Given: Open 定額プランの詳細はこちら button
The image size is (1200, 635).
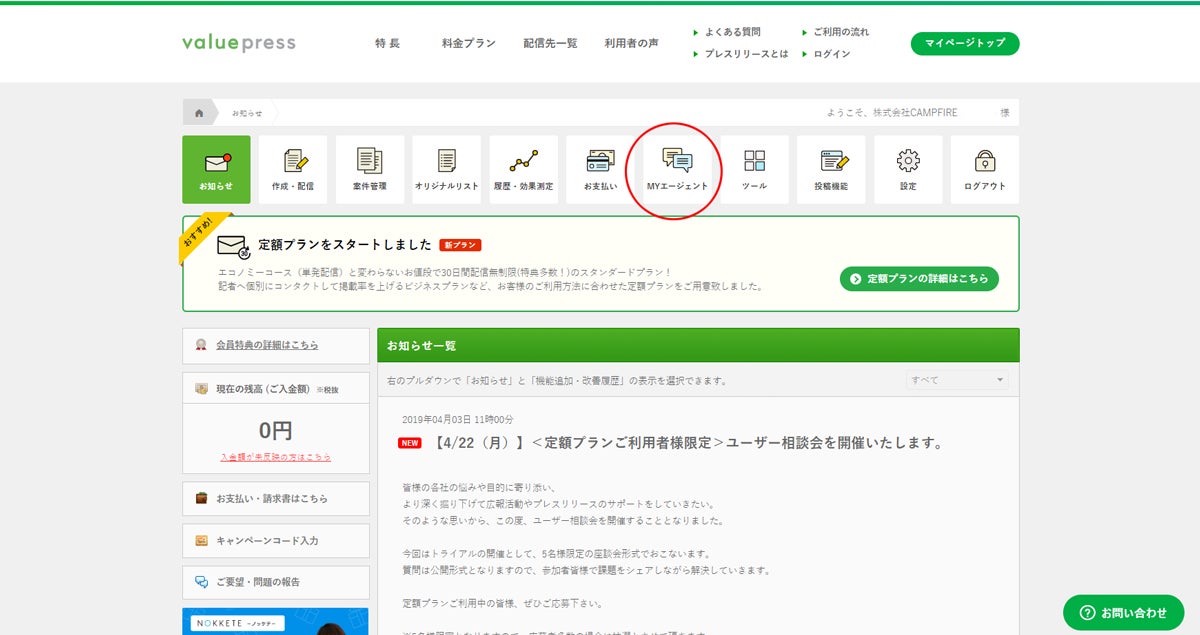Looking at the screenshot, I should point(918,279).
